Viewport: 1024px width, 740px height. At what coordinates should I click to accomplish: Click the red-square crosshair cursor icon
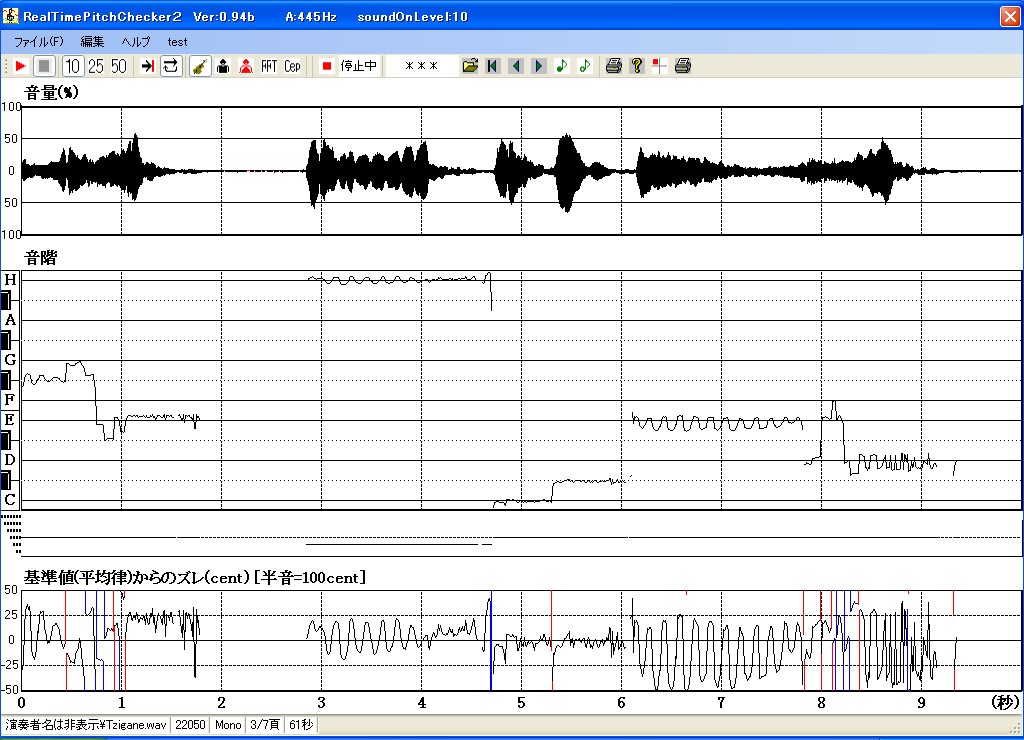660,66
